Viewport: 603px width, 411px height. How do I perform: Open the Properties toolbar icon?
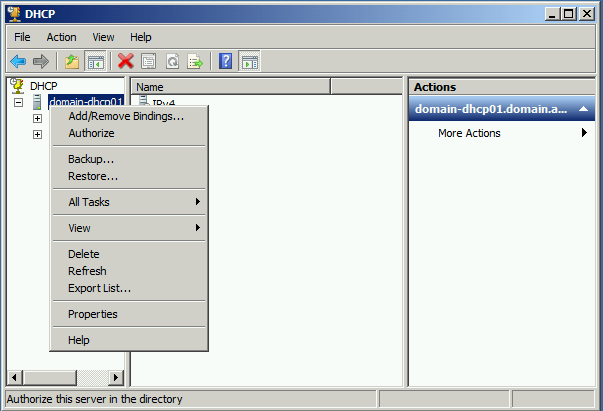coord(149,61)
